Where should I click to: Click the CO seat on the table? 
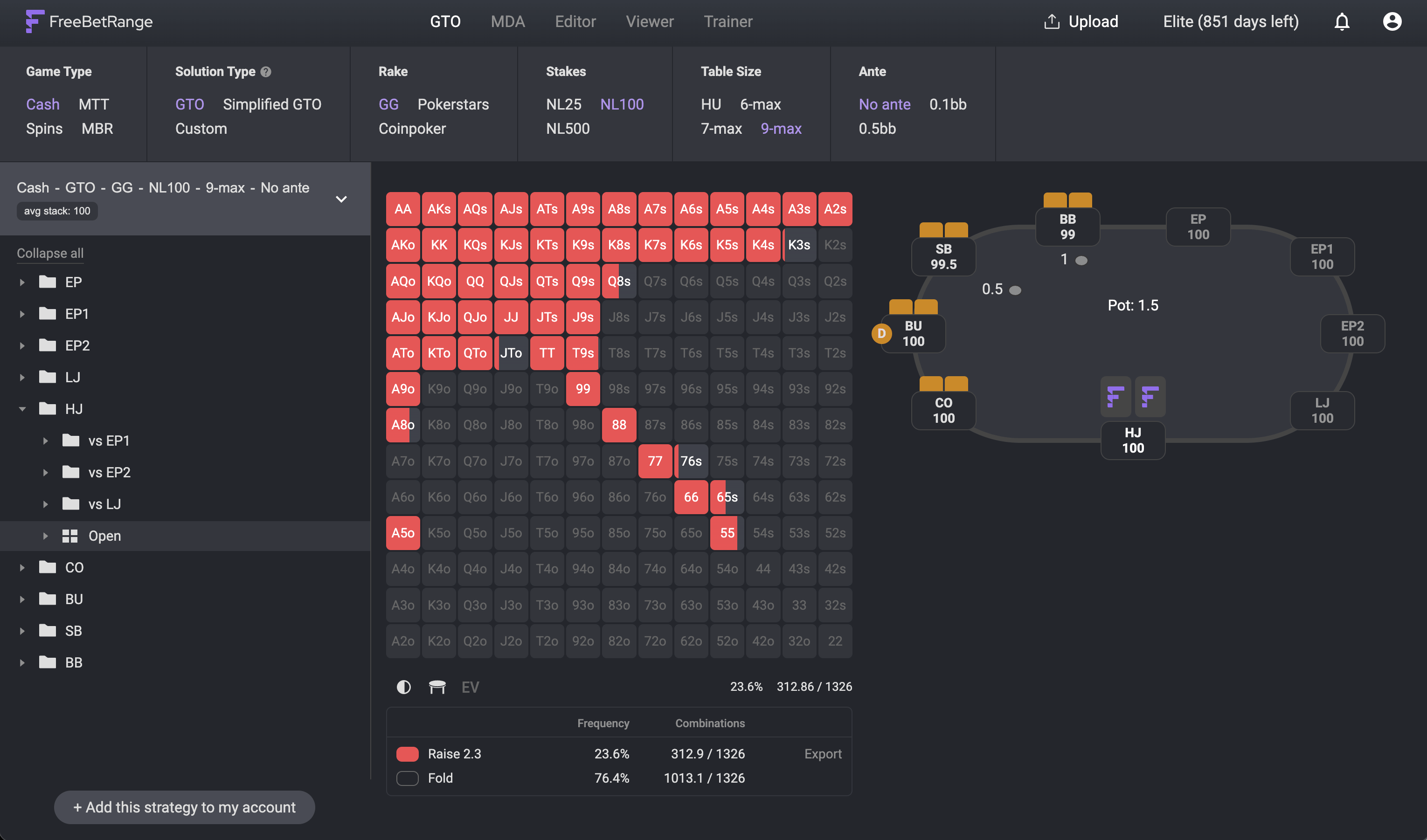943,410
